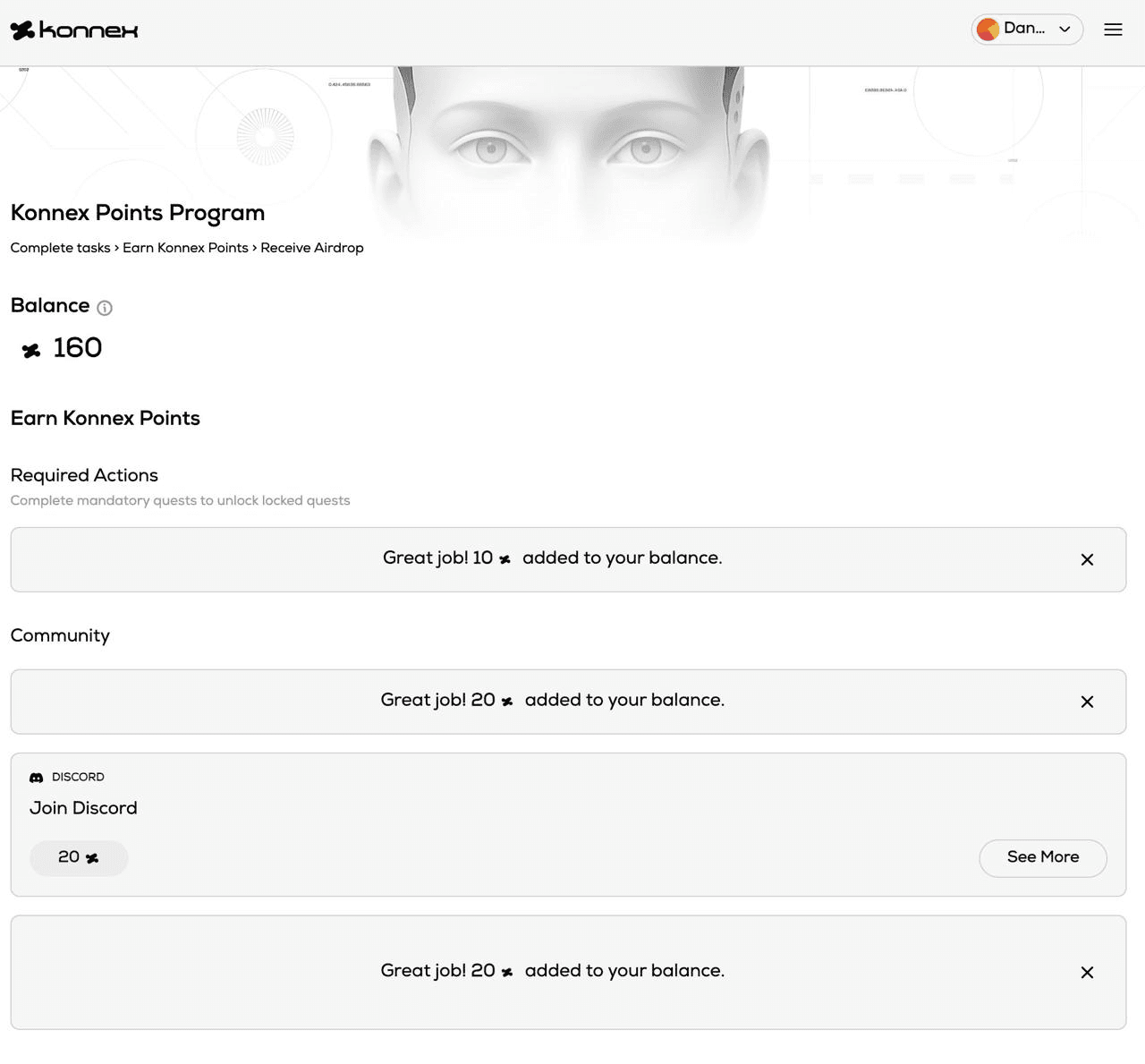Click the points icon in the "10 added" message
Screen dimensions: 1145x1064
505,559
